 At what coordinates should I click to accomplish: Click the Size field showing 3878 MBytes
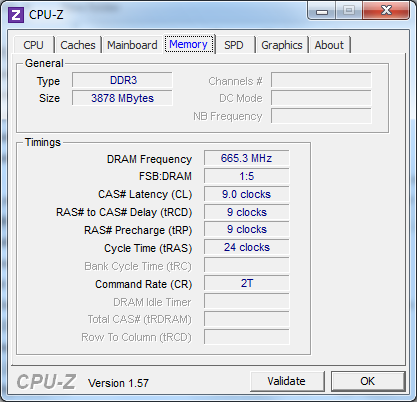pyautogui.click(x=122, y=98)
